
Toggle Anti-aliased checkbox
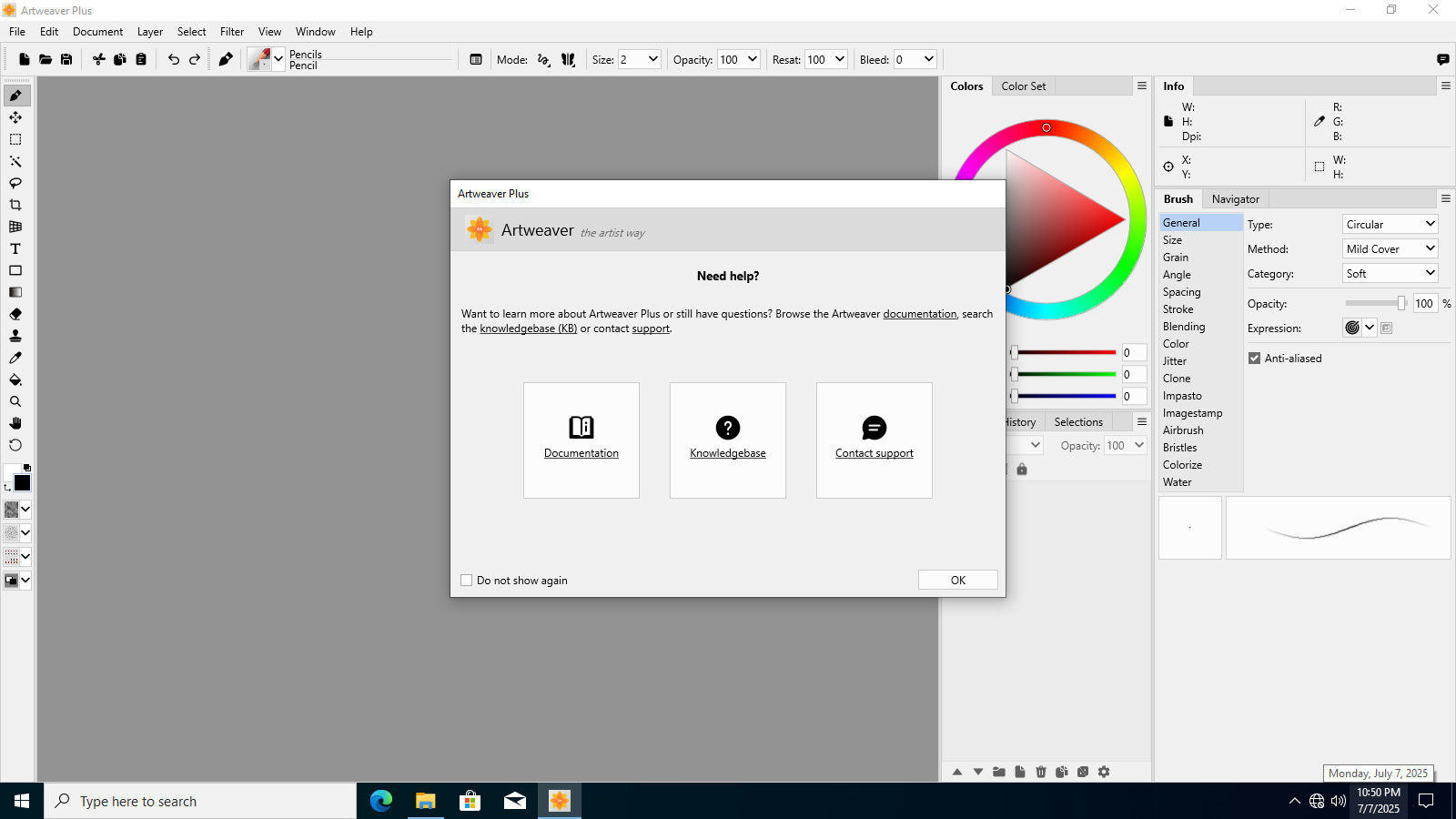pyautogui.click(x=1254, y=359)
